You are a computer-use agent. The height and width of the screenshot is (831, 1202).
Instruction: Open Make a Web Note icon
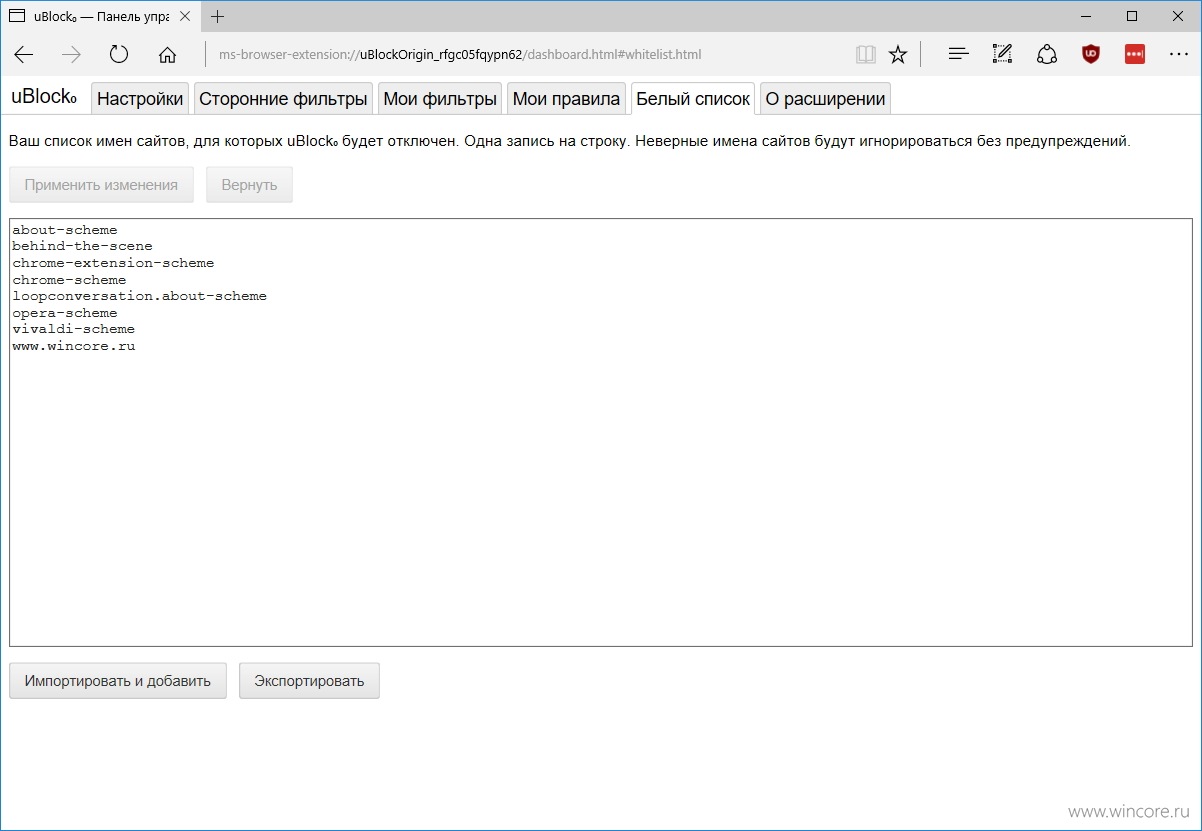click(x=1002, y=55)
